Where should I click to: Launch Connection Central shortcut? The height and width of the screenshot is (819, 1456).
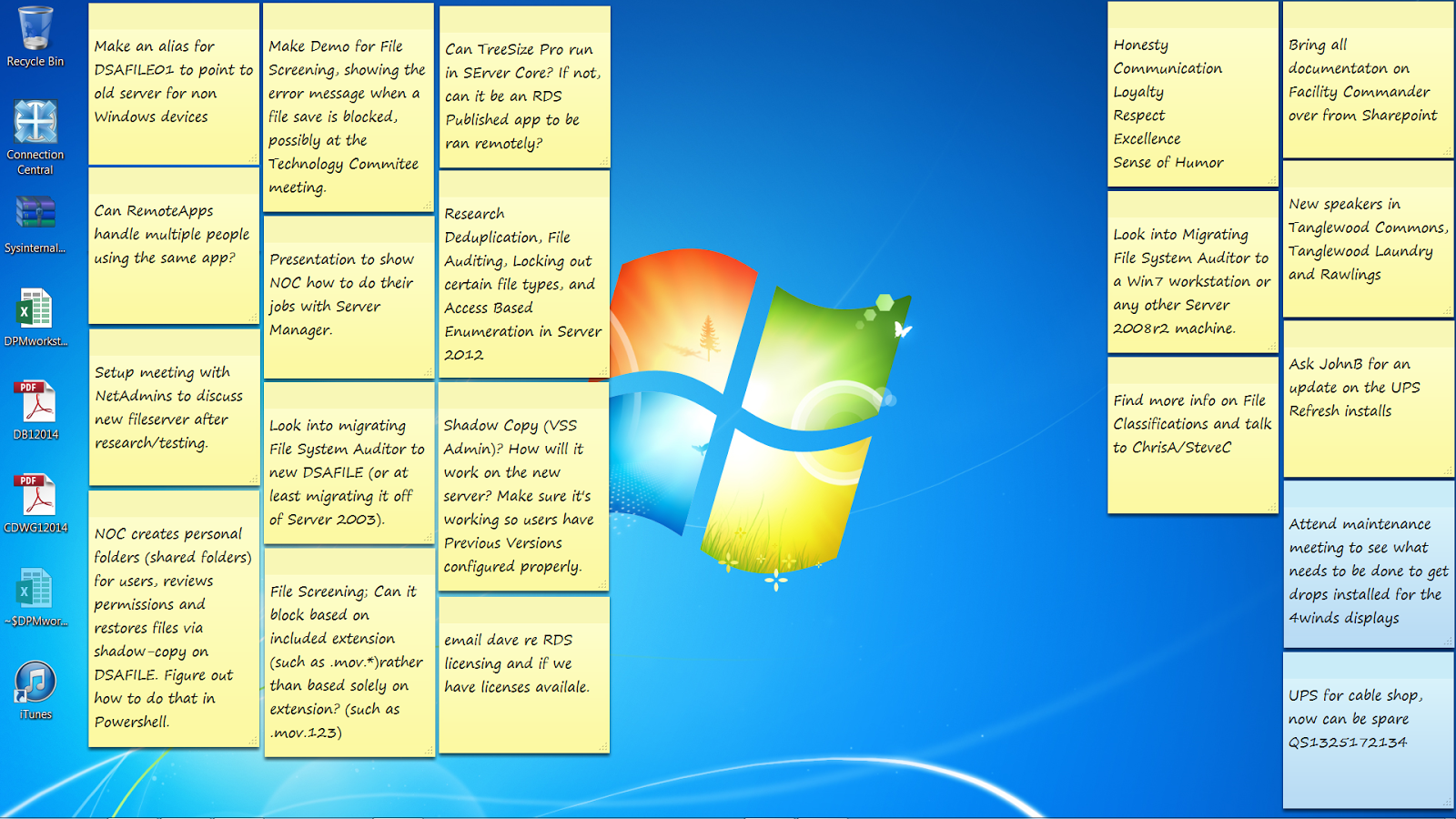tap(35, 136)
